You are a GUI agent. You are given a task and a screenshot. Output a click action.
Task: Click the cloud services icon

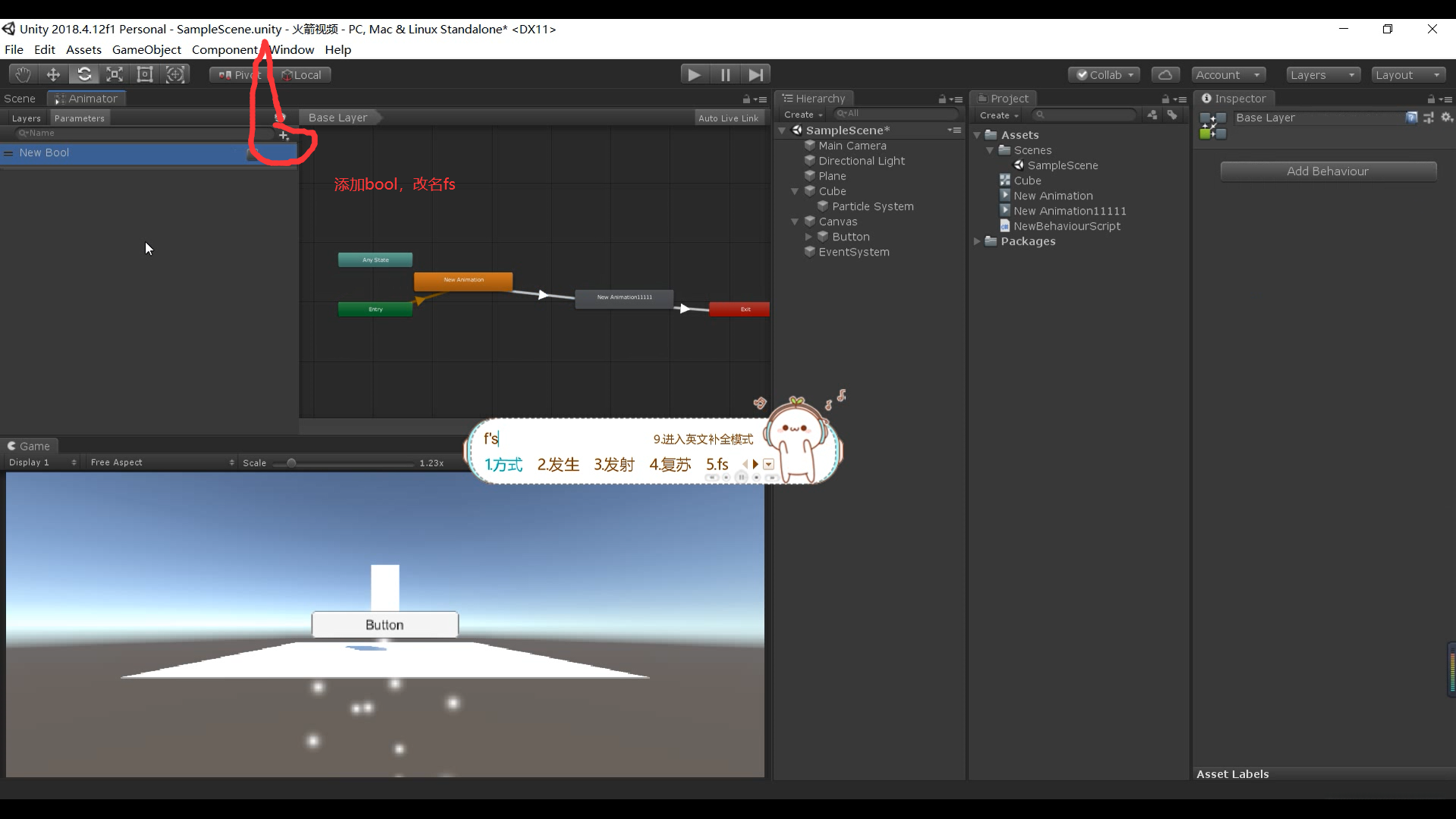tap(1166, 74)
